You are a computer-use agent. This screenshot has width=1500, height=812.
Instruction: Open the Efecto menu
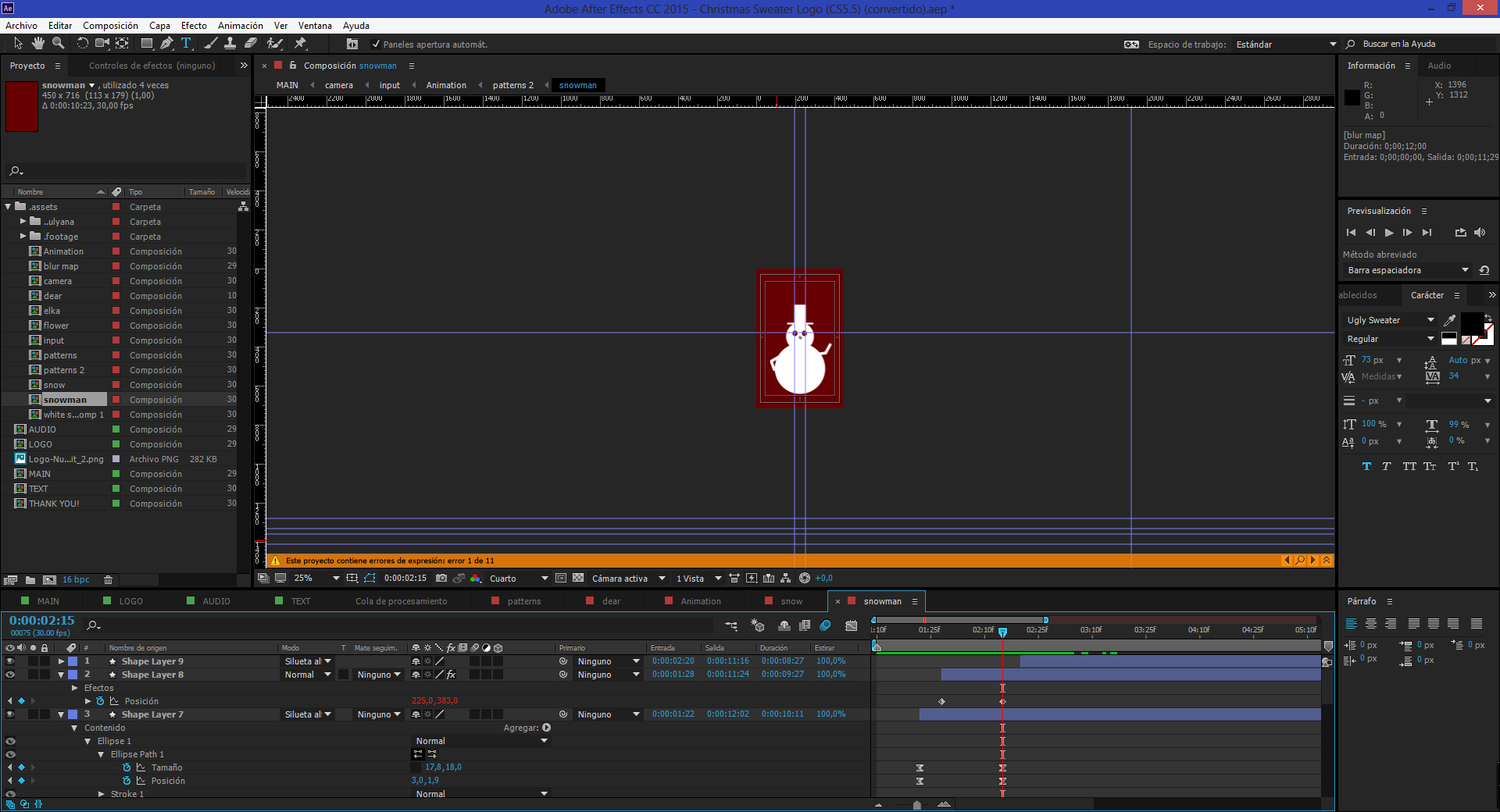click(194, 26)
